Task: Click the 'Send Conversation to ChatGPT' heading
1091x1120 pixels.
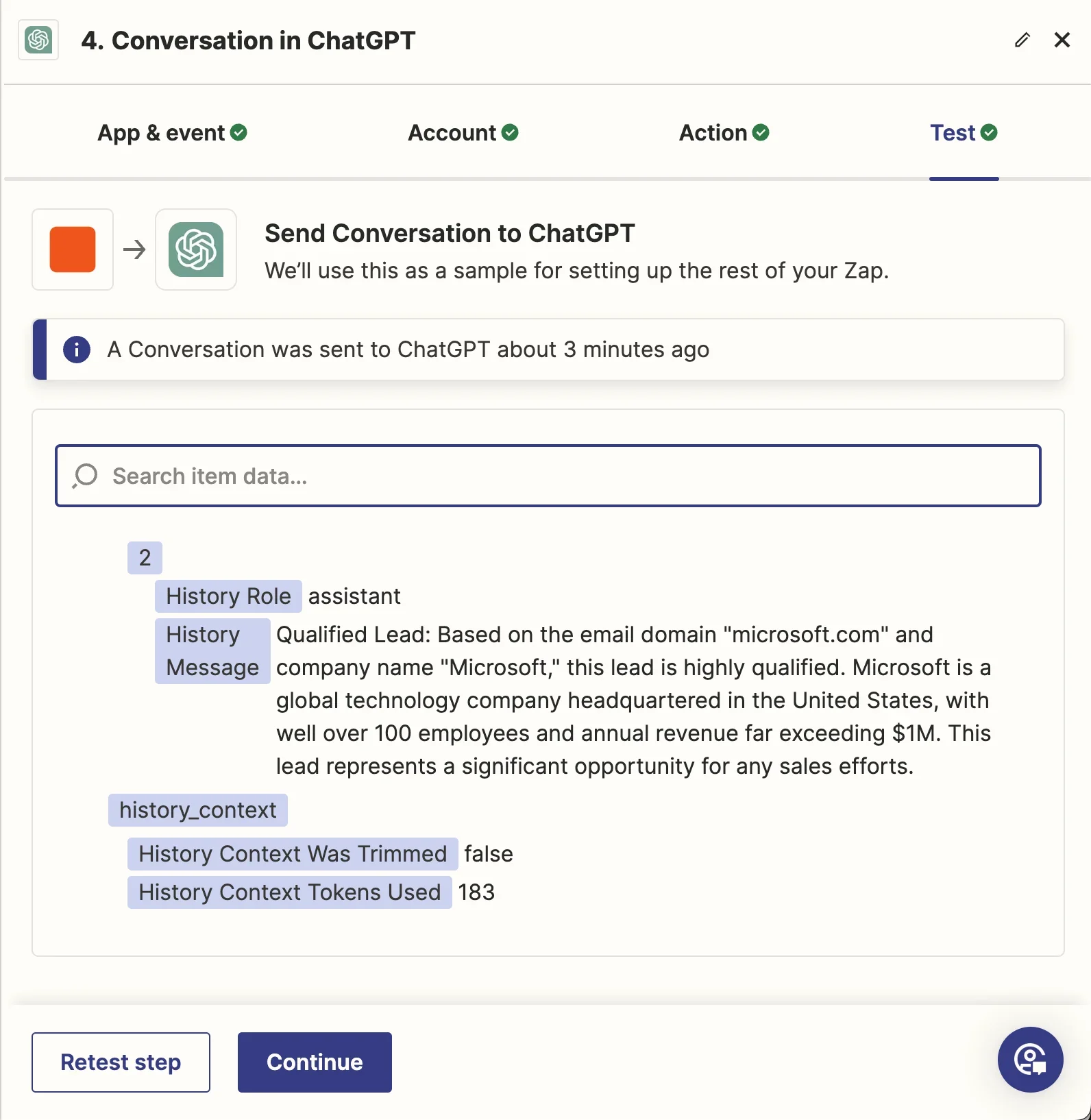Action: (450, 234)
